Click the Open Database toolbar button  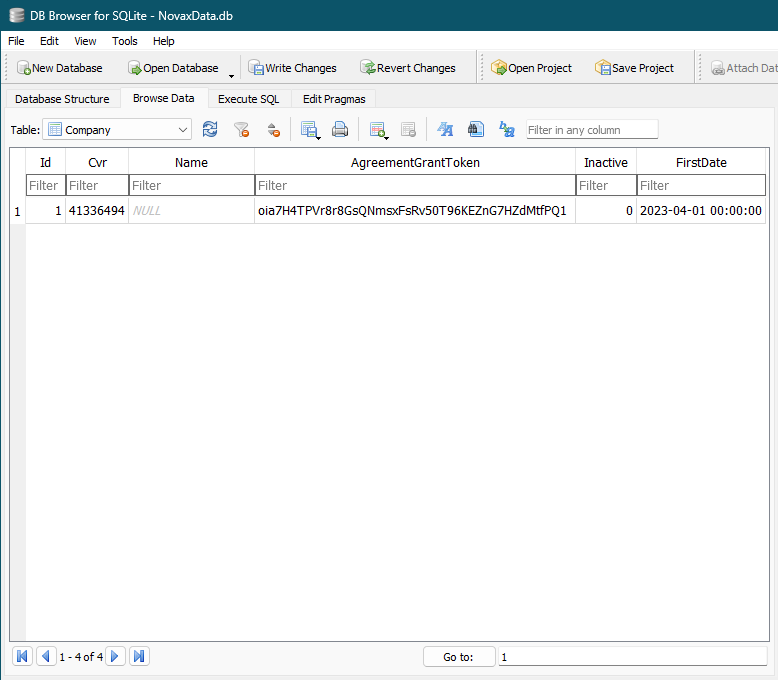173,68
